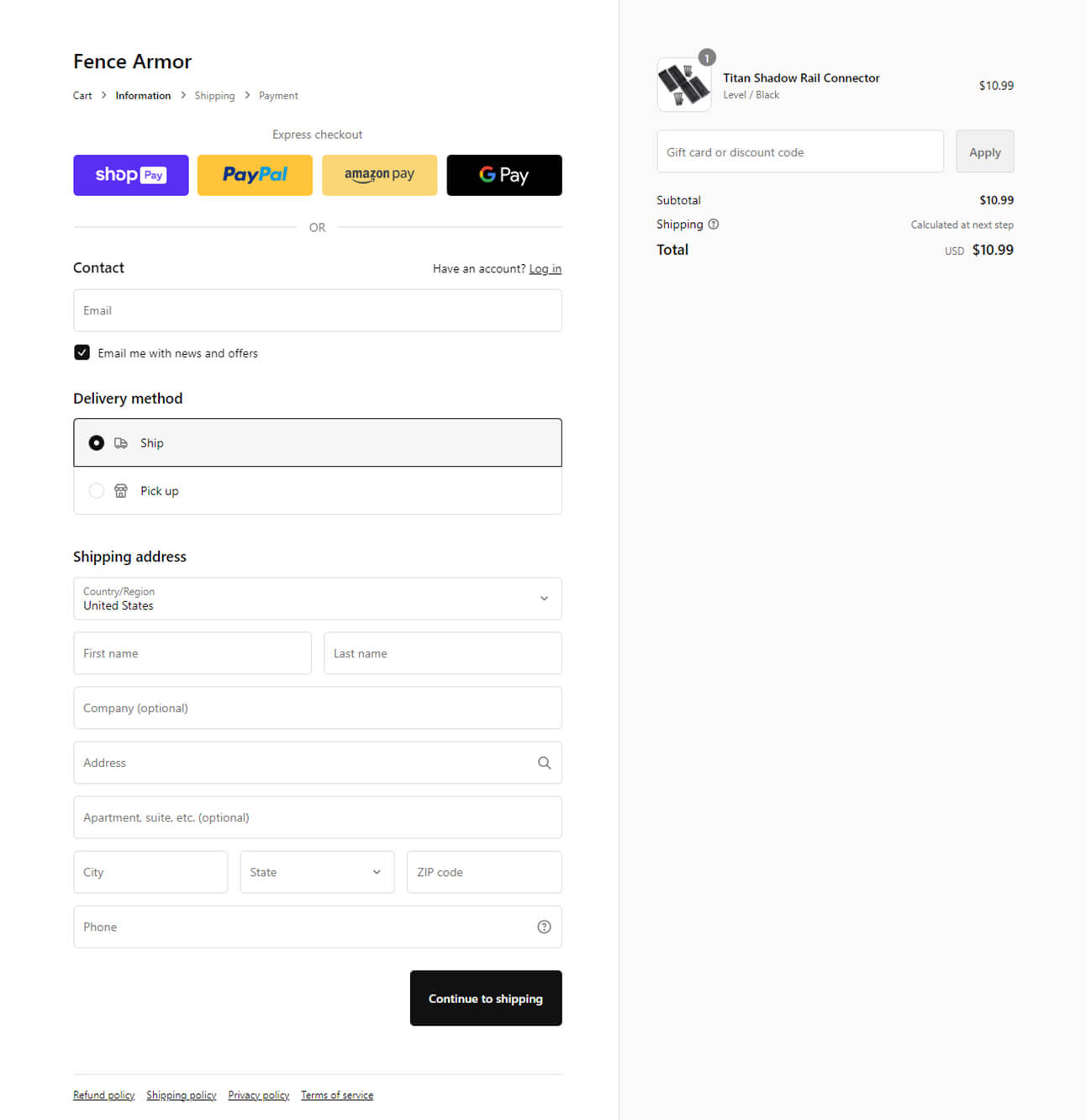Focus the Email input field
The height and width of the screenshot is (1120, 1086).
click(317, 310)
